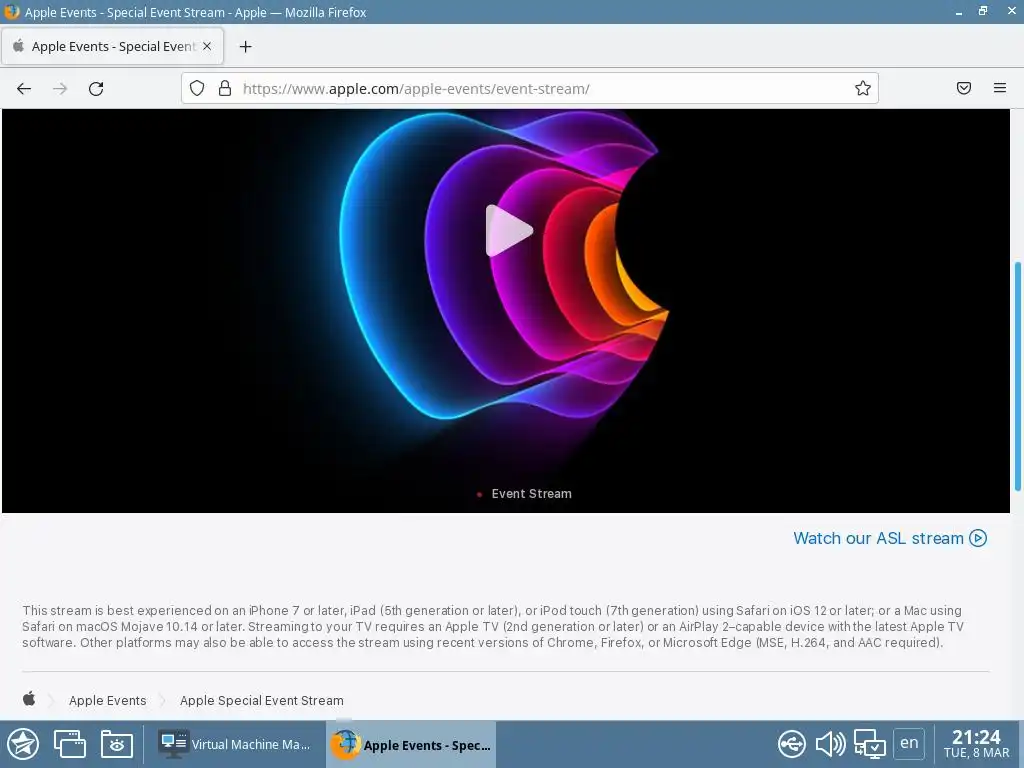Viewport: 1024px width, 768px height.
Task: Click Apple Special Event Stream breadcrumb
Action: click(262, 700)
